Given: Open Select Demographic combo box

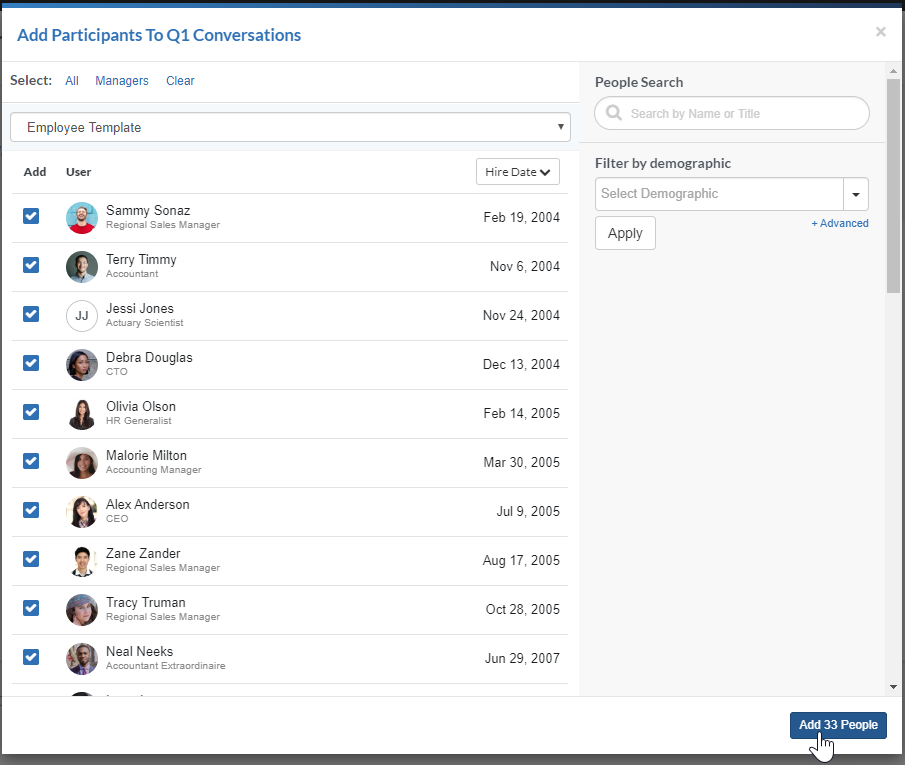Looking at the screenshot, I should [x=719, y=194].
